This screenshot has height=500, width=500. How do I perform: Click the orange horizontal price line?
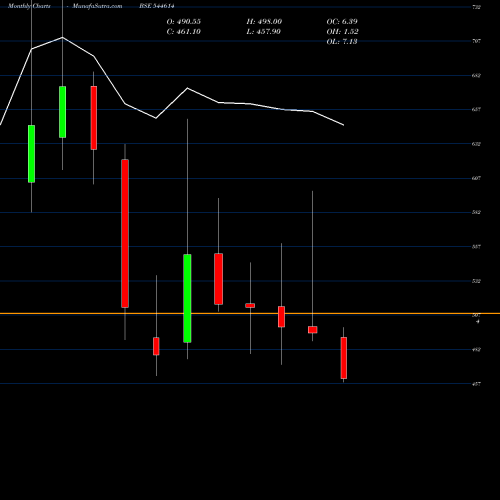click(x=250, y=313)
